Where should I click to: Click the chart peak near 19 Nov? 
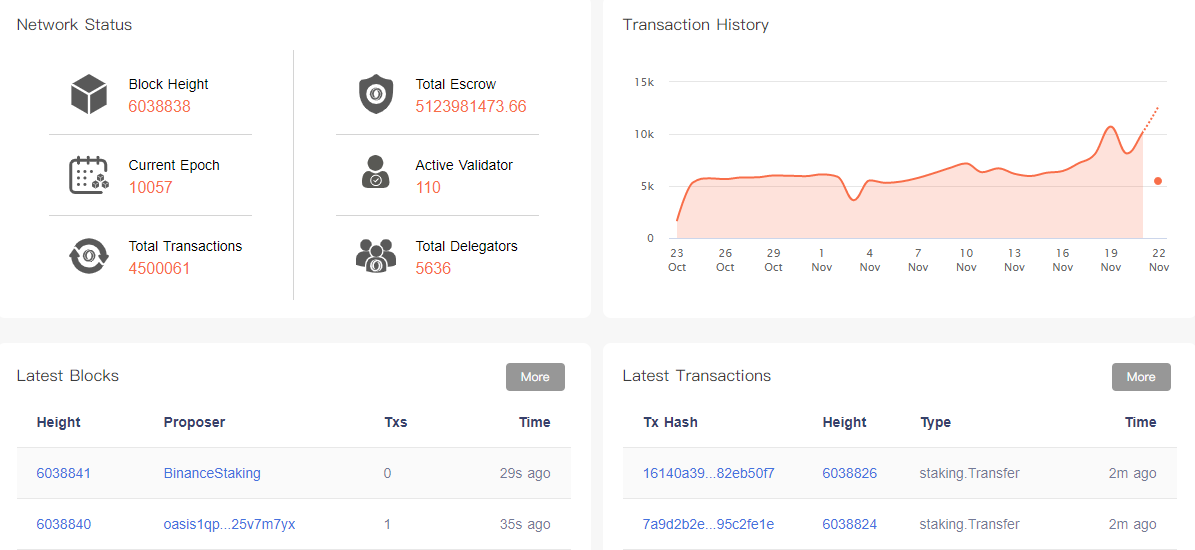click(x=1111, y=126)
